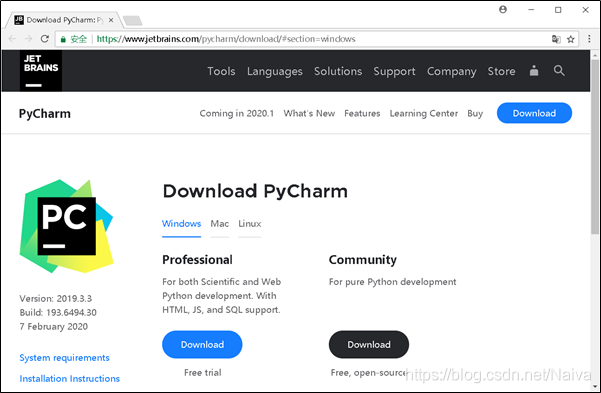Screen dimensions: 601x393
Task: Click the 'Community' heading
Action: click(363, 260)
